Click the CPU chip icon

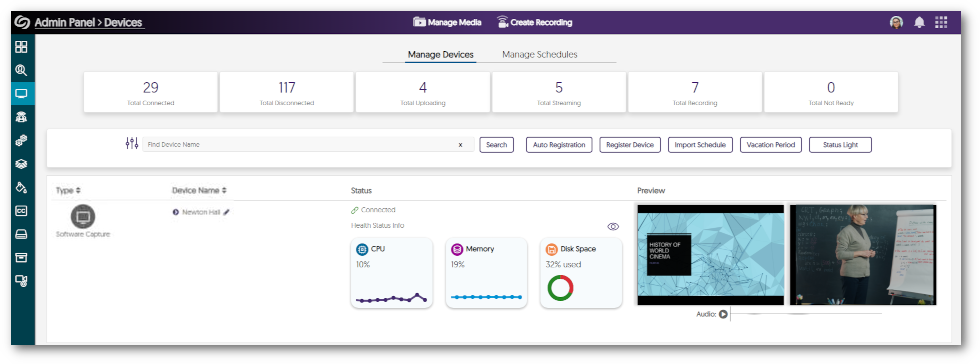point(362,250)
